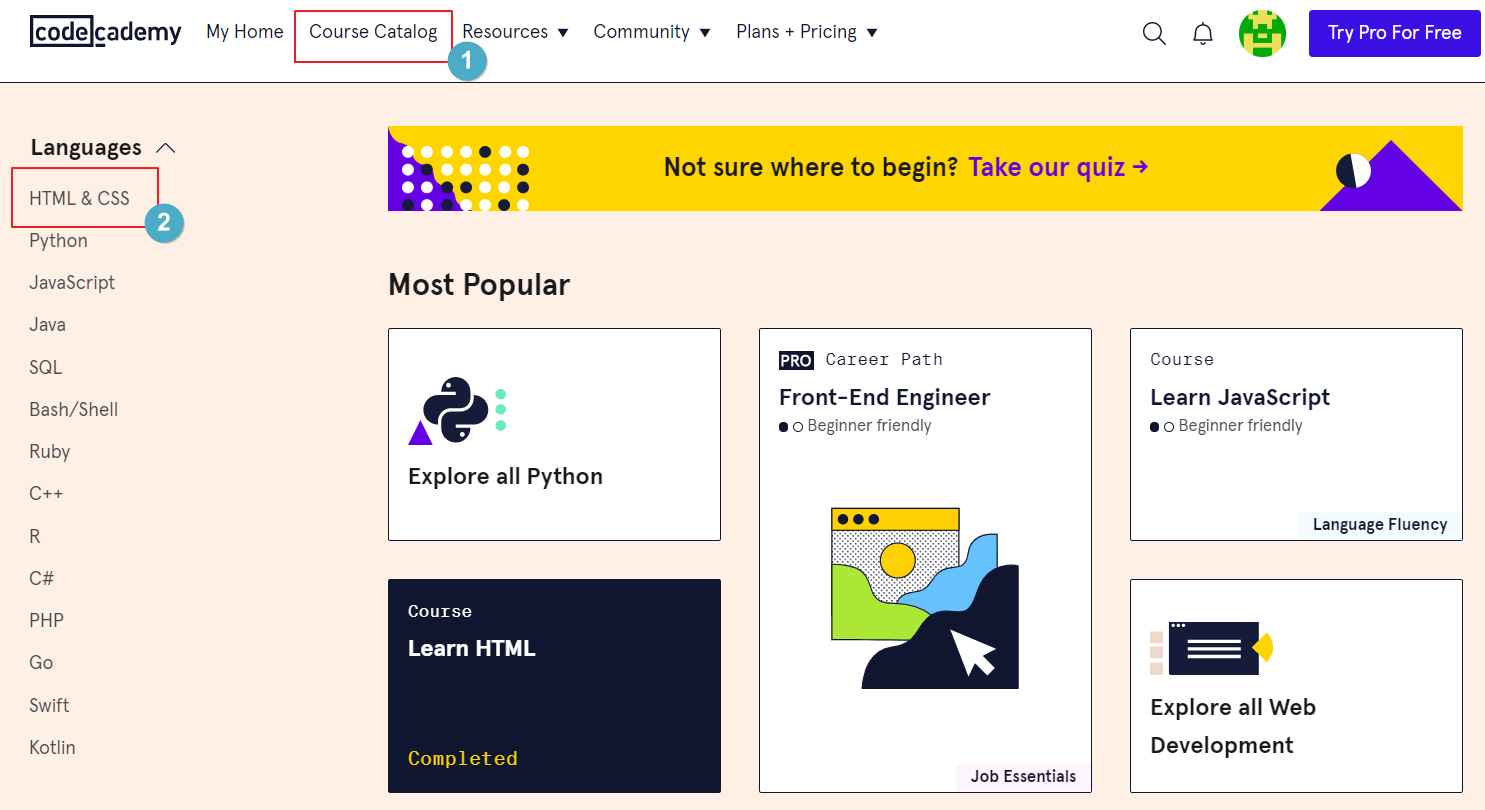Select JavaScript in Languages list
Viewport: 1485px width, 810px height.
pos(72,283)
